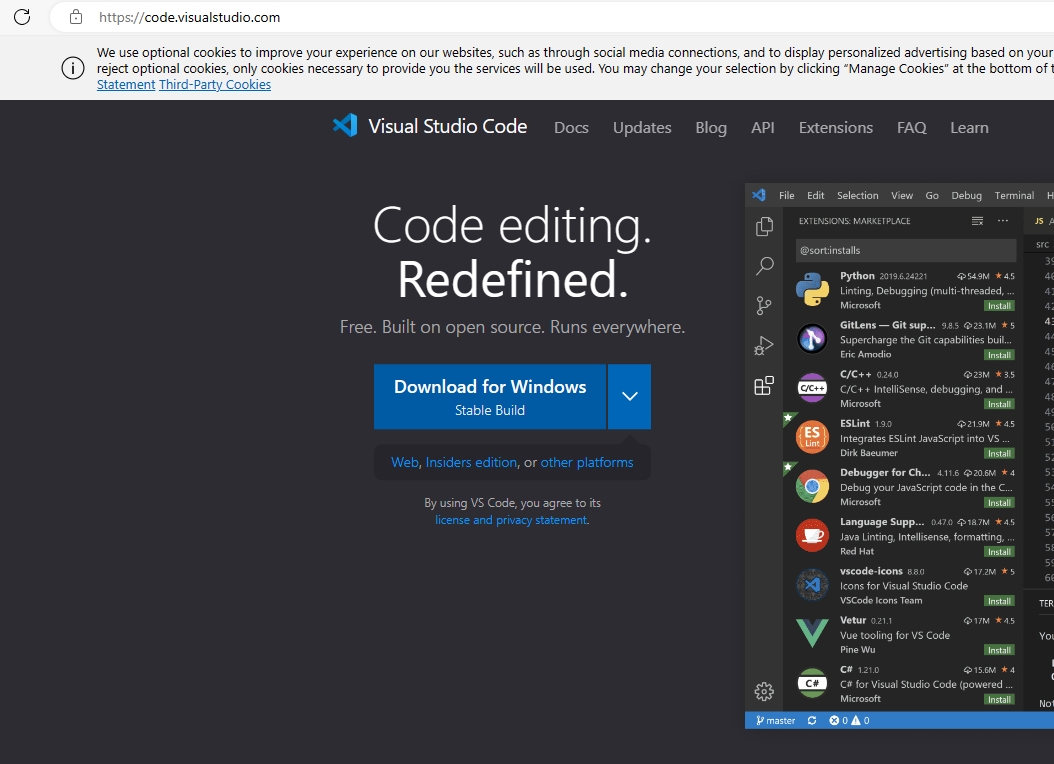Open the Run and Debug icon
The width and height of the screenshot is (1054, 764).
tap(764, 345)
